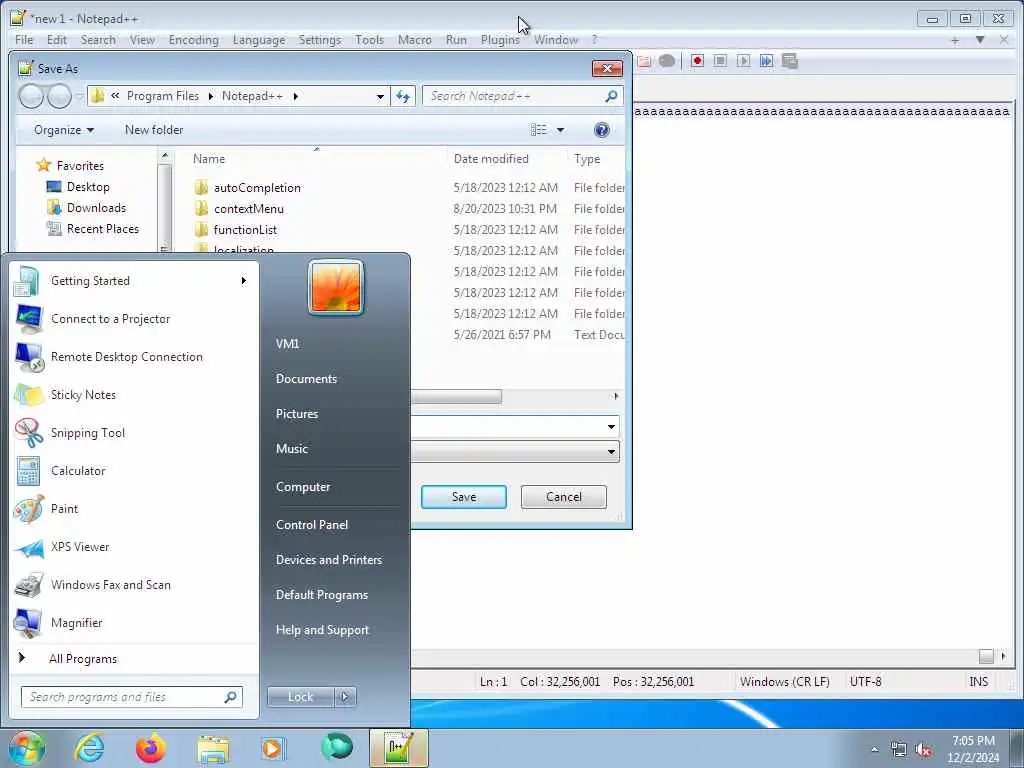1024x768 pixels.
Task: Open the Encoding menu
Action: [194, 40]
